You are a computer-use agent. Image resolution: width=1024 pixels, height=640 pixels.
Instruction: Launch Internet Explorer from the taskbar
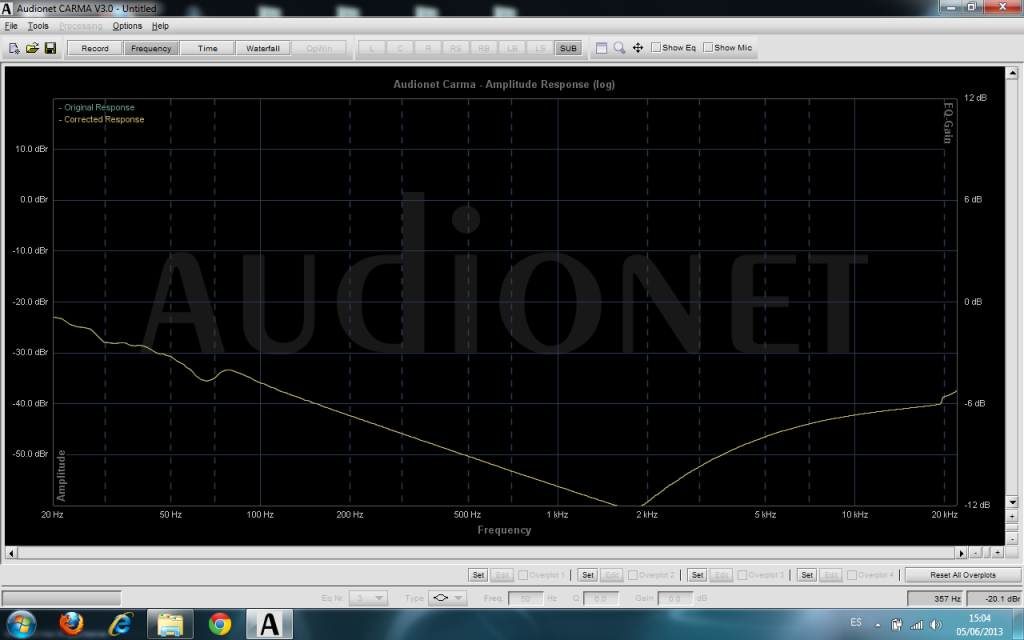(121, 624)
